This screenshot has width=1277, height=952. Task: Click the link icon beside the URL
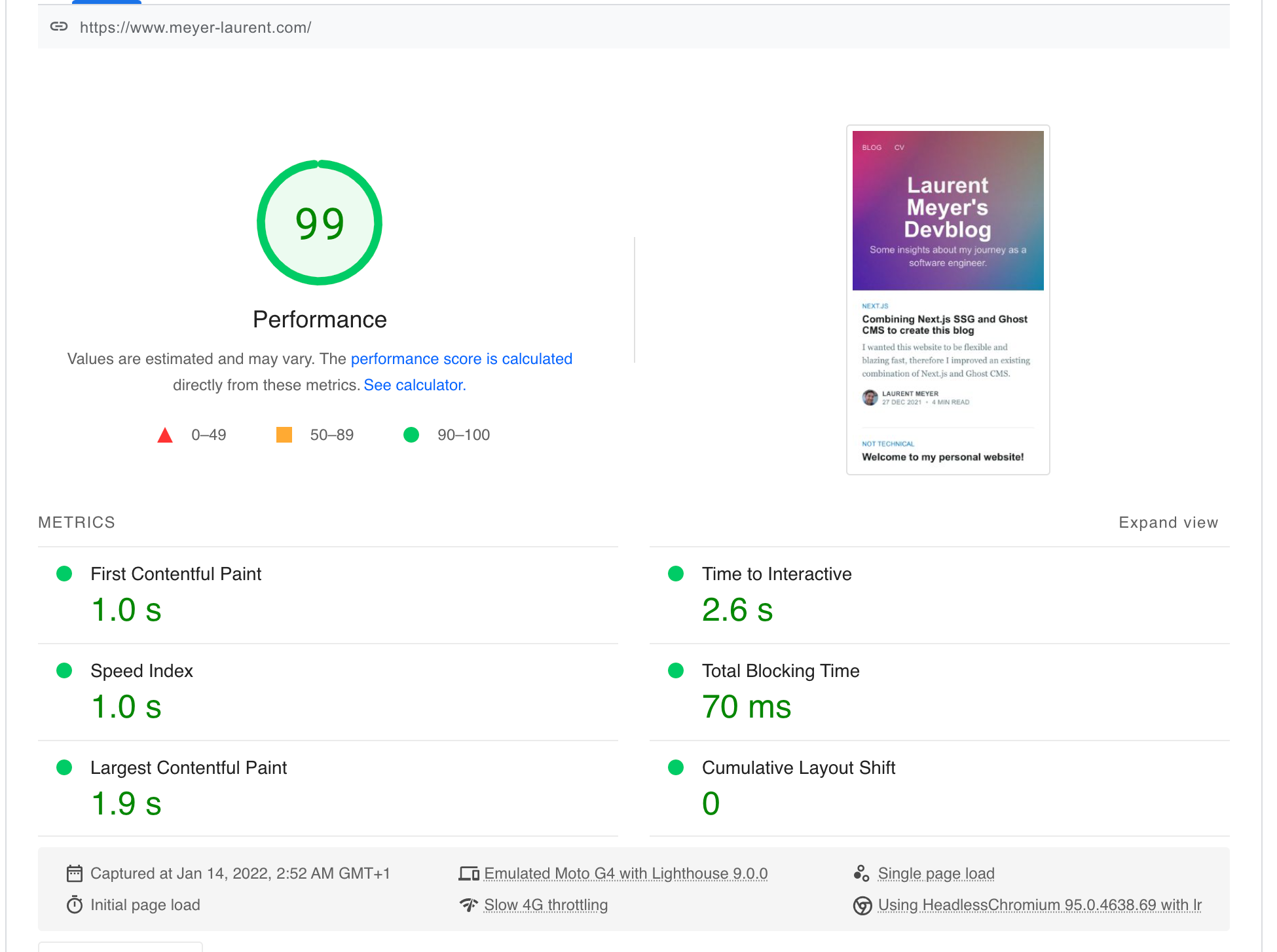pos(59,27)
